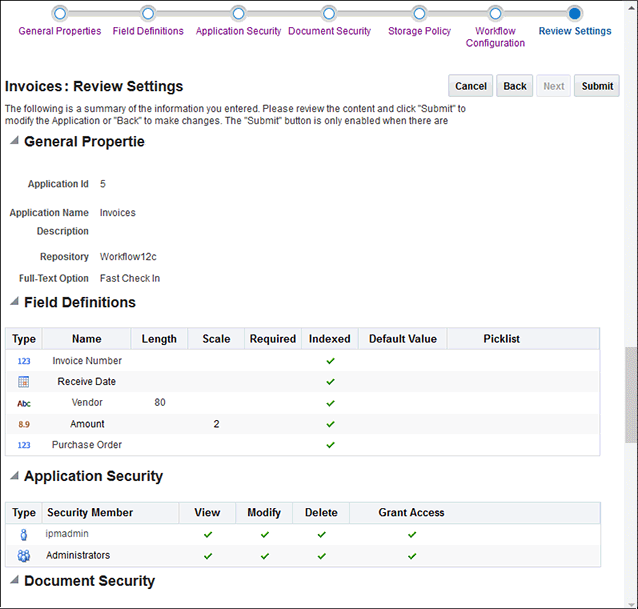Viewport: 638px width, 609px height.
Task: Collapse the General Properties section
Action: (x=13, y=142)
